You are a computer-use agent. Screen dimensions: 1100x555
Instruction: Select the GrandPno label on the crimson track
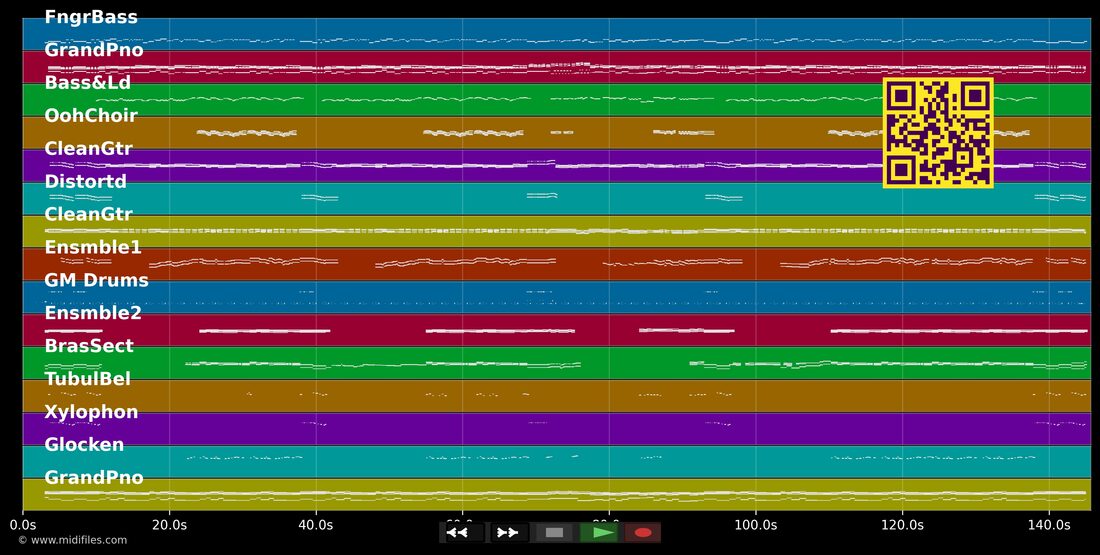[94, 50]
